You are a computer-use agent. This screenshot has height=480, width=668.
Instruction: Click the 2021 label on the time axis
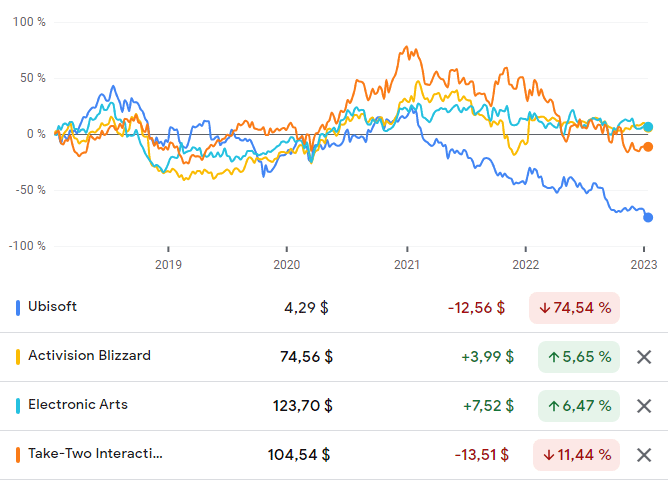click(x=406, y=265)
